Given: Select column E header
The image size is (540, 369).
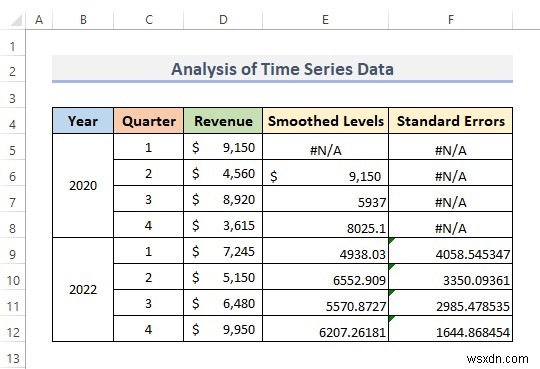Looking at the screenshot, I should pyautogui.click(x=325, y=20).
